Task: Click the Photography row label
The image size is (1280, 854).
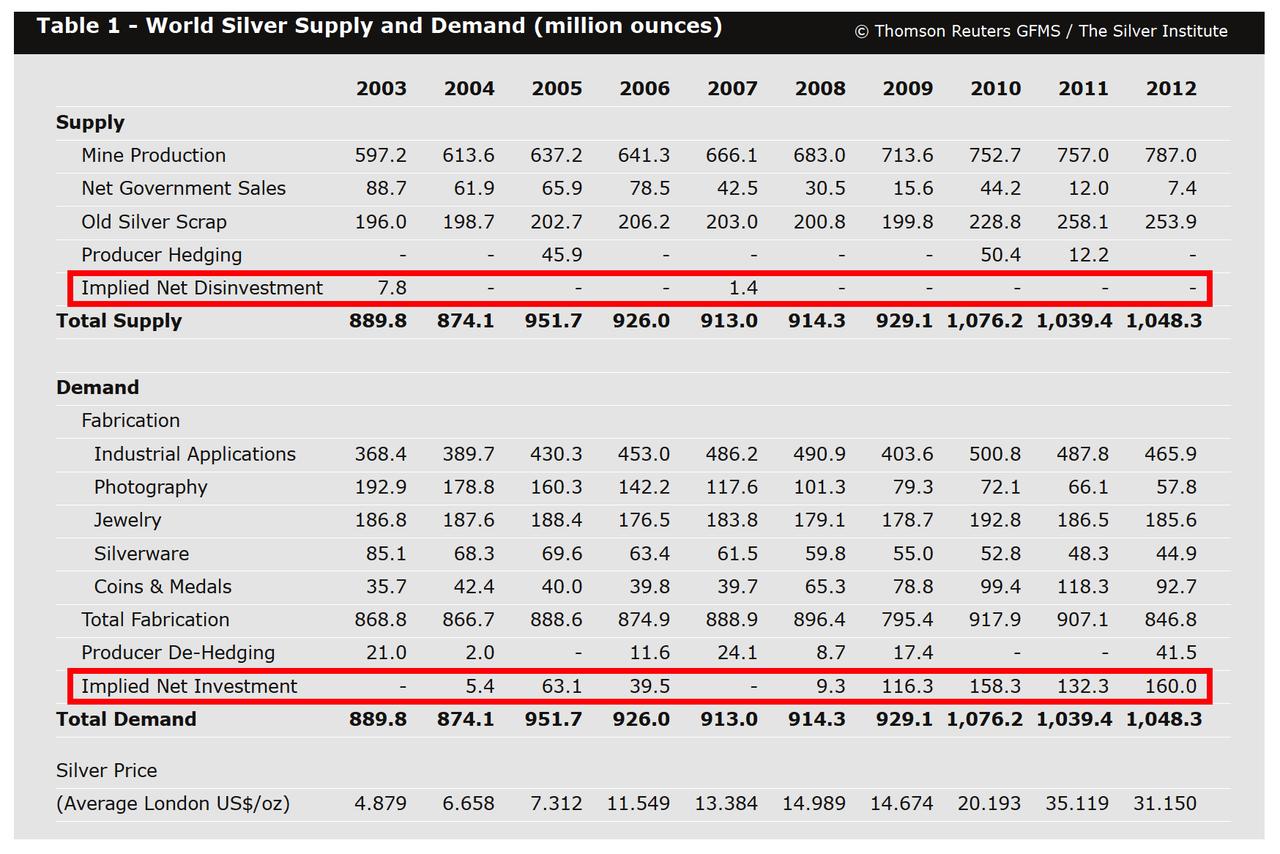Action: click(151, 487)
